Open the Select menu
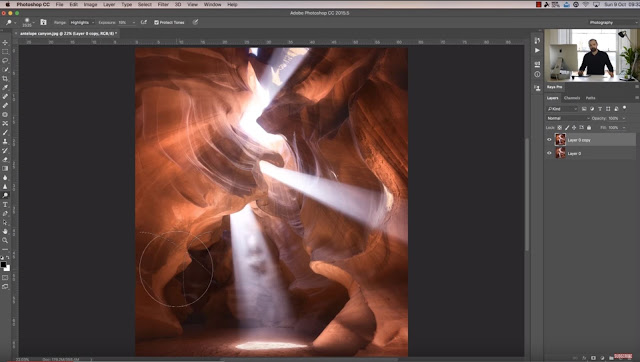 144,4
